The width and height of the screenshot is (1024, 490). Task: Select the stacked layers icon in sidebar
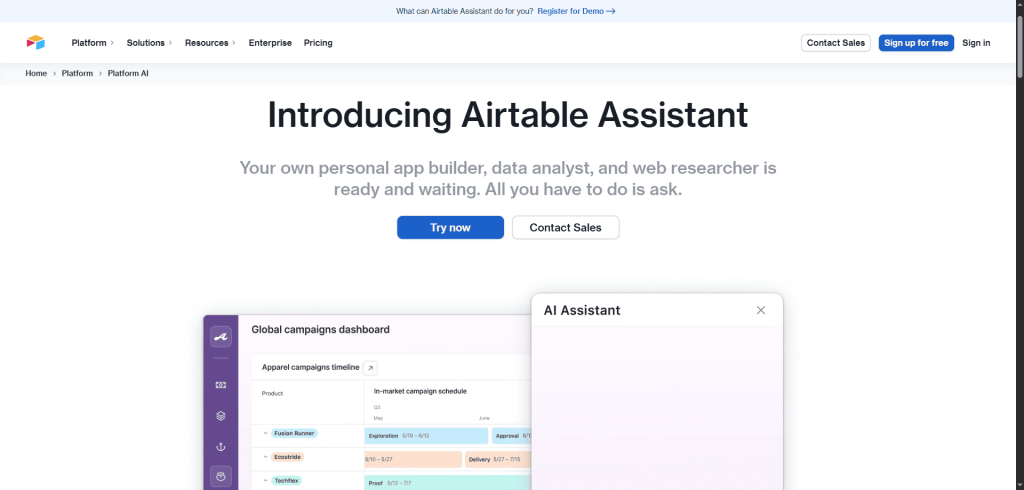coord(221,416)
